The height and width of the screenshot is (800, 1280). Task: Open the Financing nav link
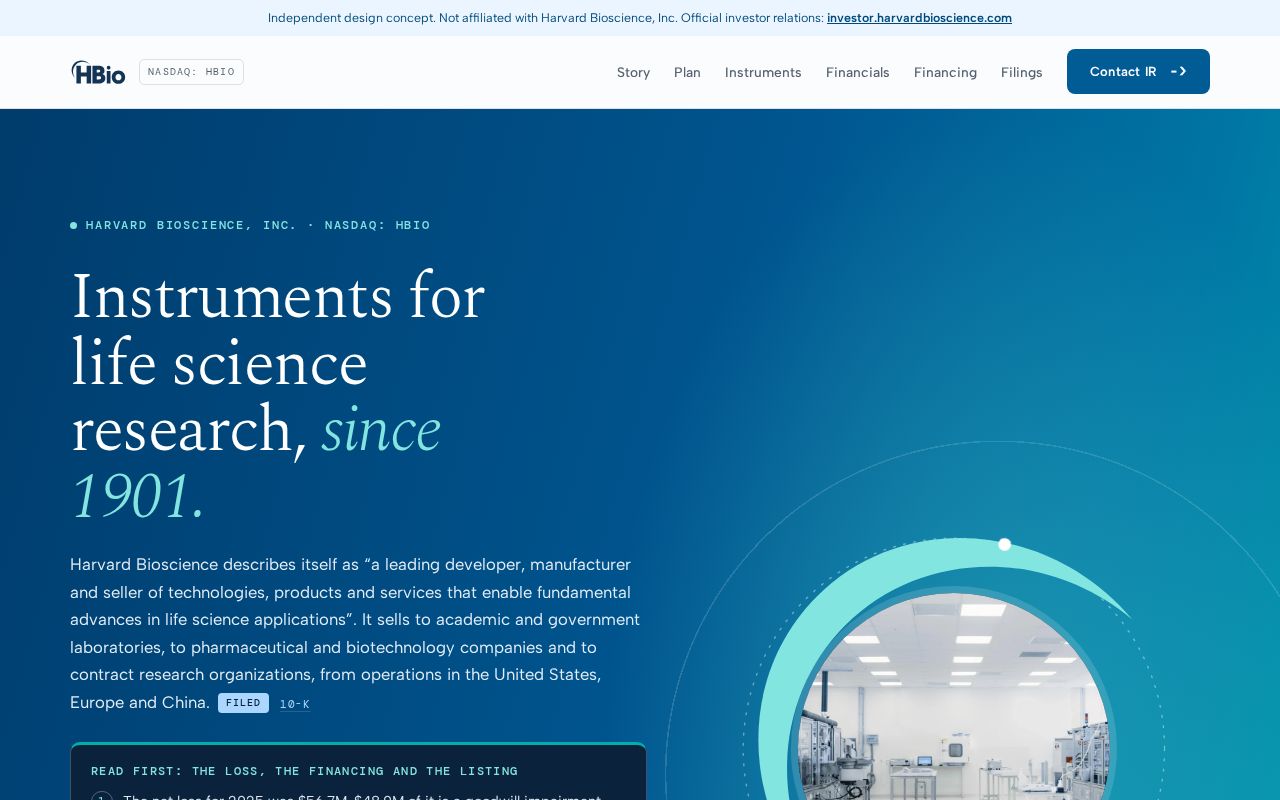click(x=945, y=72)
